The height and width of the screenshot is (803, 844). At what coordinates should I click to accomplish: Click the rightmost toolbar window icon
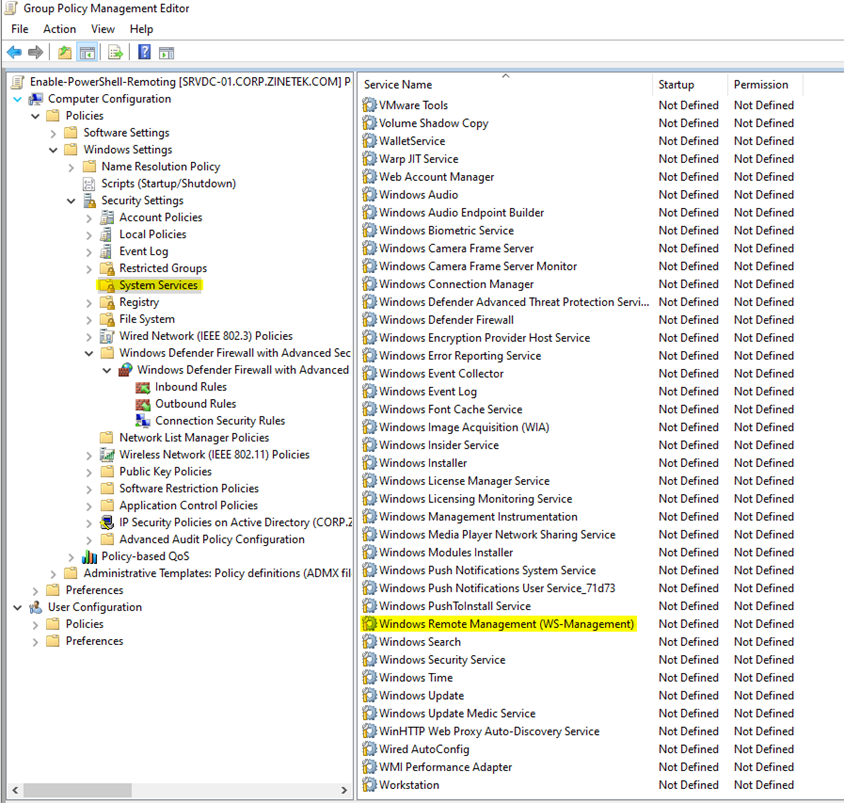(166, 51)
